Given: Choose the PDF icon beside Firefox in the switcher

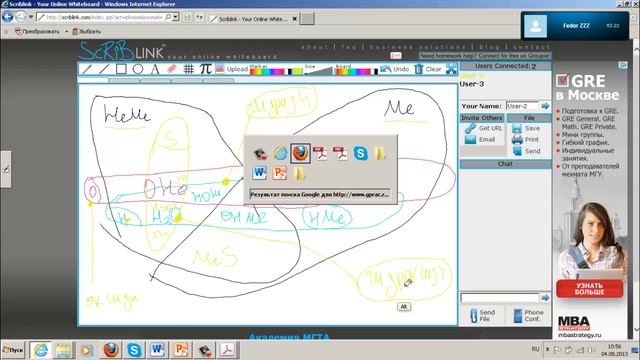Looking at the screenshot, I should [x=320, y=153].
